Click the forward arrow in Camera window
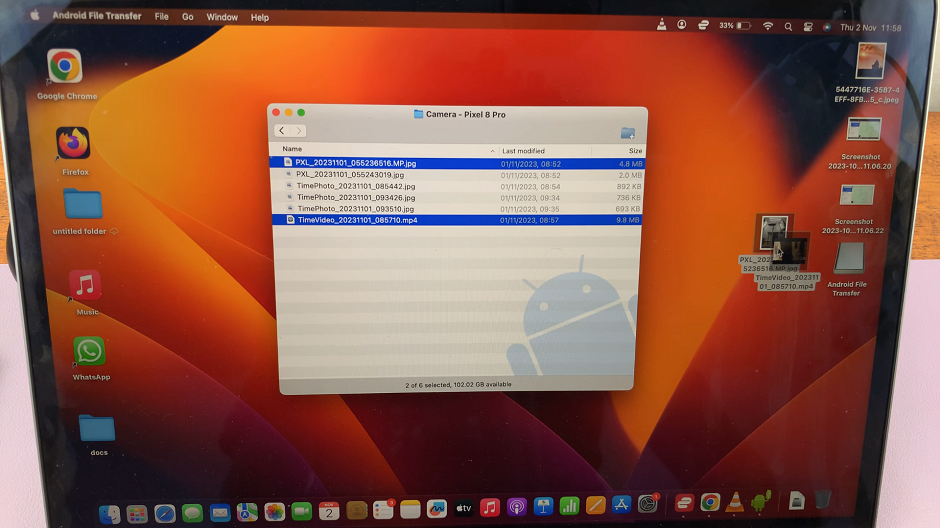Screen dimensions: 940x528 click(299, 131)
